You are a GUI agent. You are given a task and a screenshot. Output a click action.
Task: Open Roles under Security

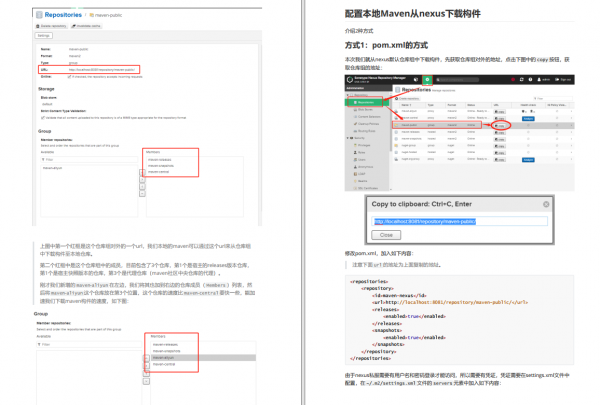(x=359, y=152)
